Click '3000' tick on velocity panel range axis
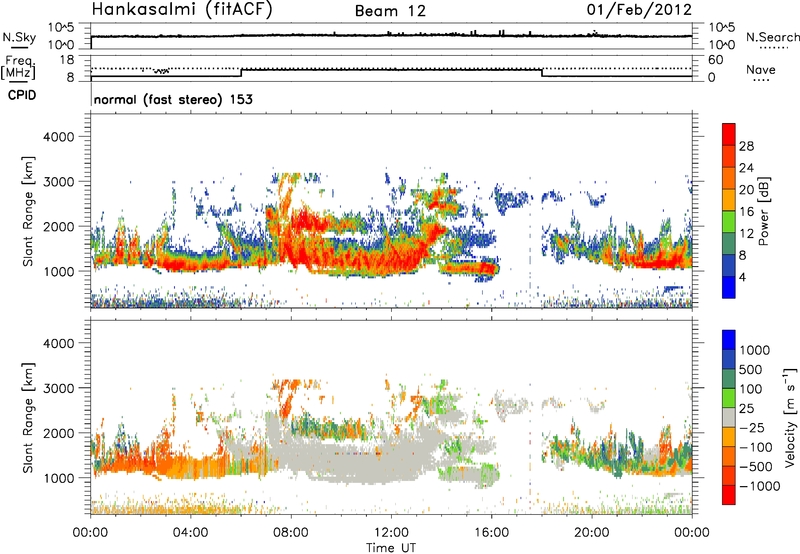The height and width of the screenshot is (554, 800). (x=59, y=389)
